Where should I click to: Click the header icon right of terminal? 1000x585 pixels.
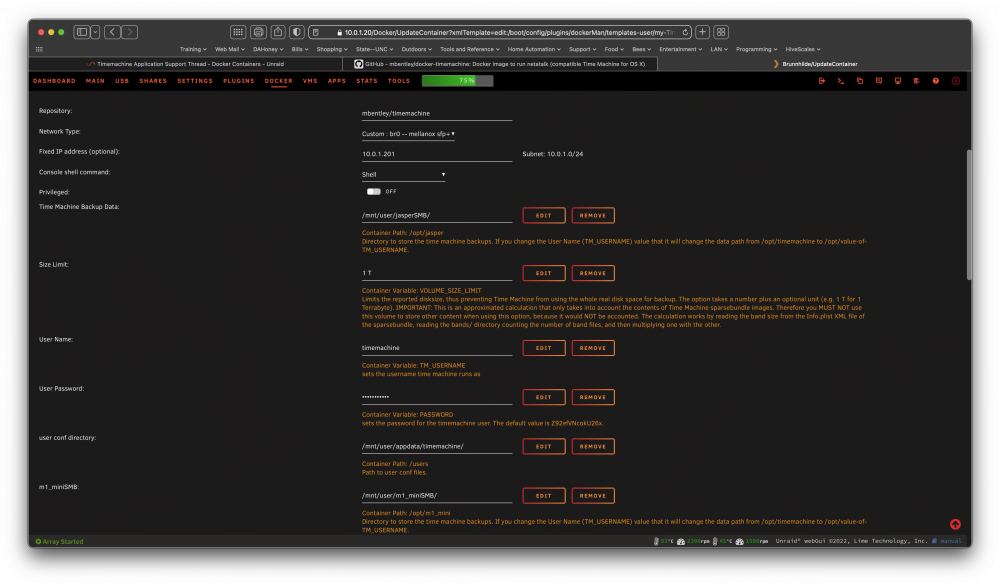[860, 81]
